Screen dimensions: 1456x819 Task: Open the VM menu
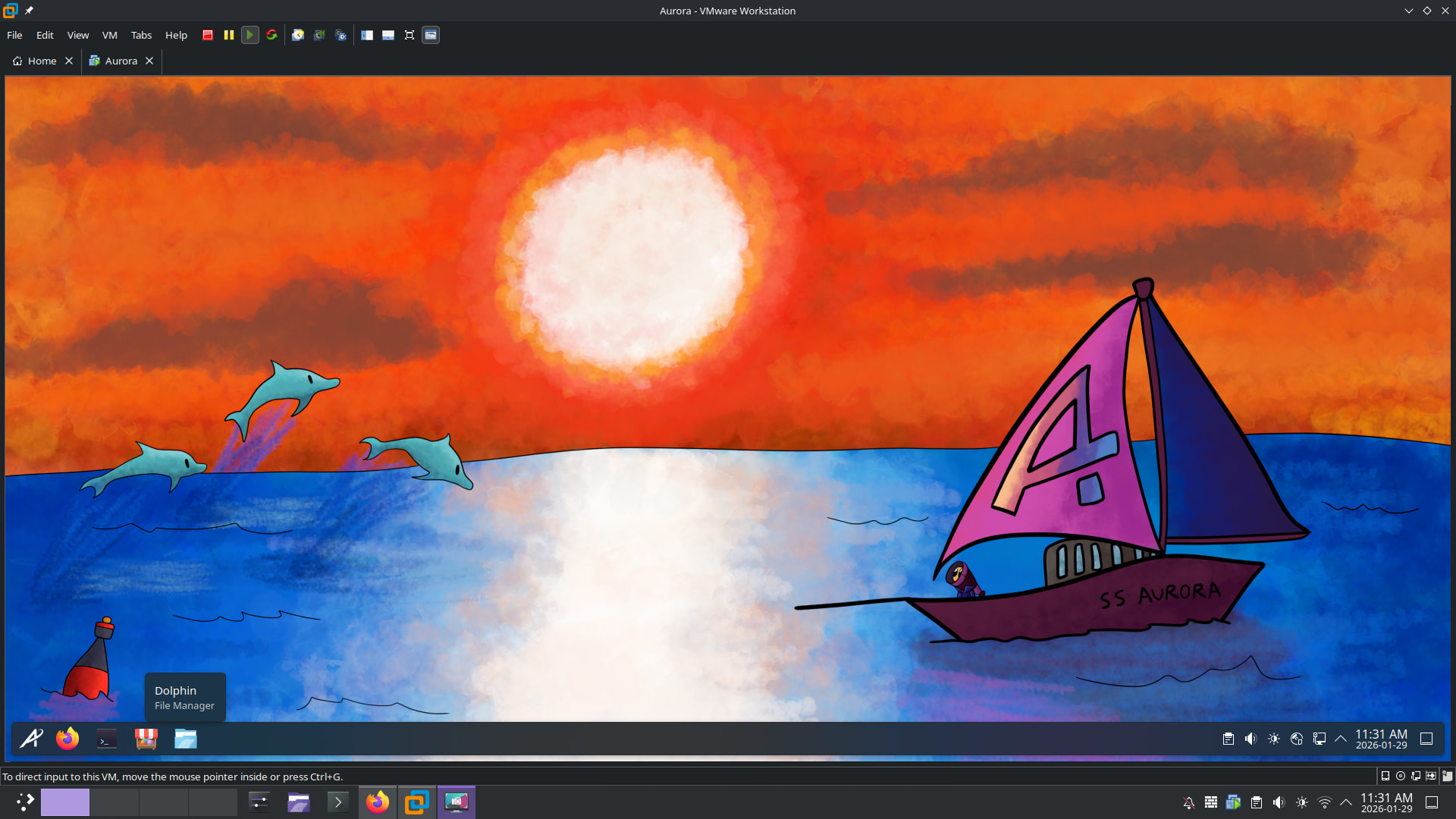point(109,35)
